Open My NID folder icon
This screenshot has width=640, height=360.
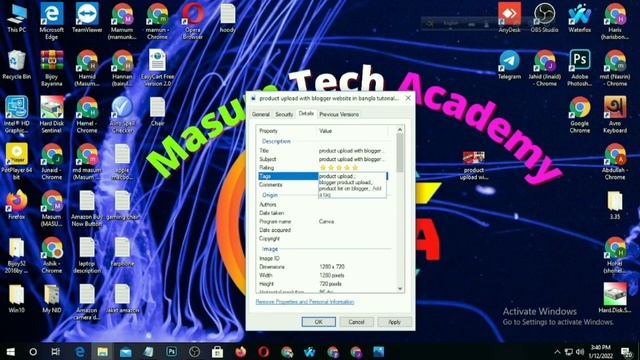pos(51,299)
